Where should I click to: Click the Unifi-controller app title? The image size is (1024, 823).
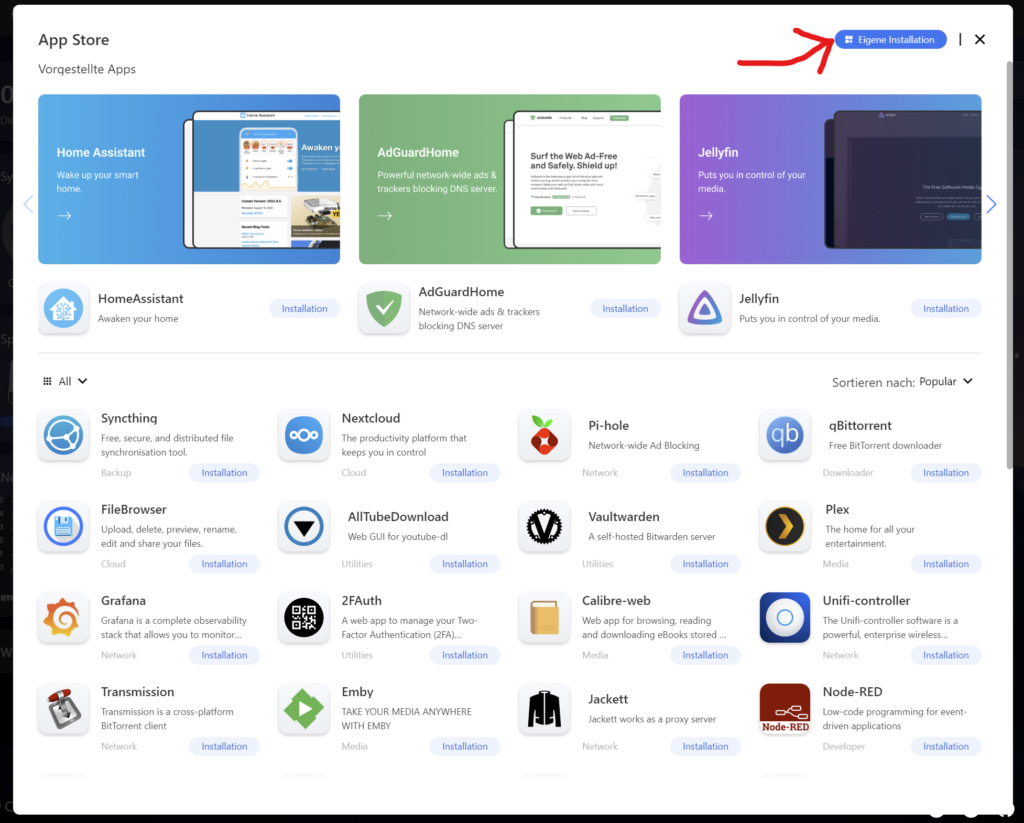click(x=866, y=600)
